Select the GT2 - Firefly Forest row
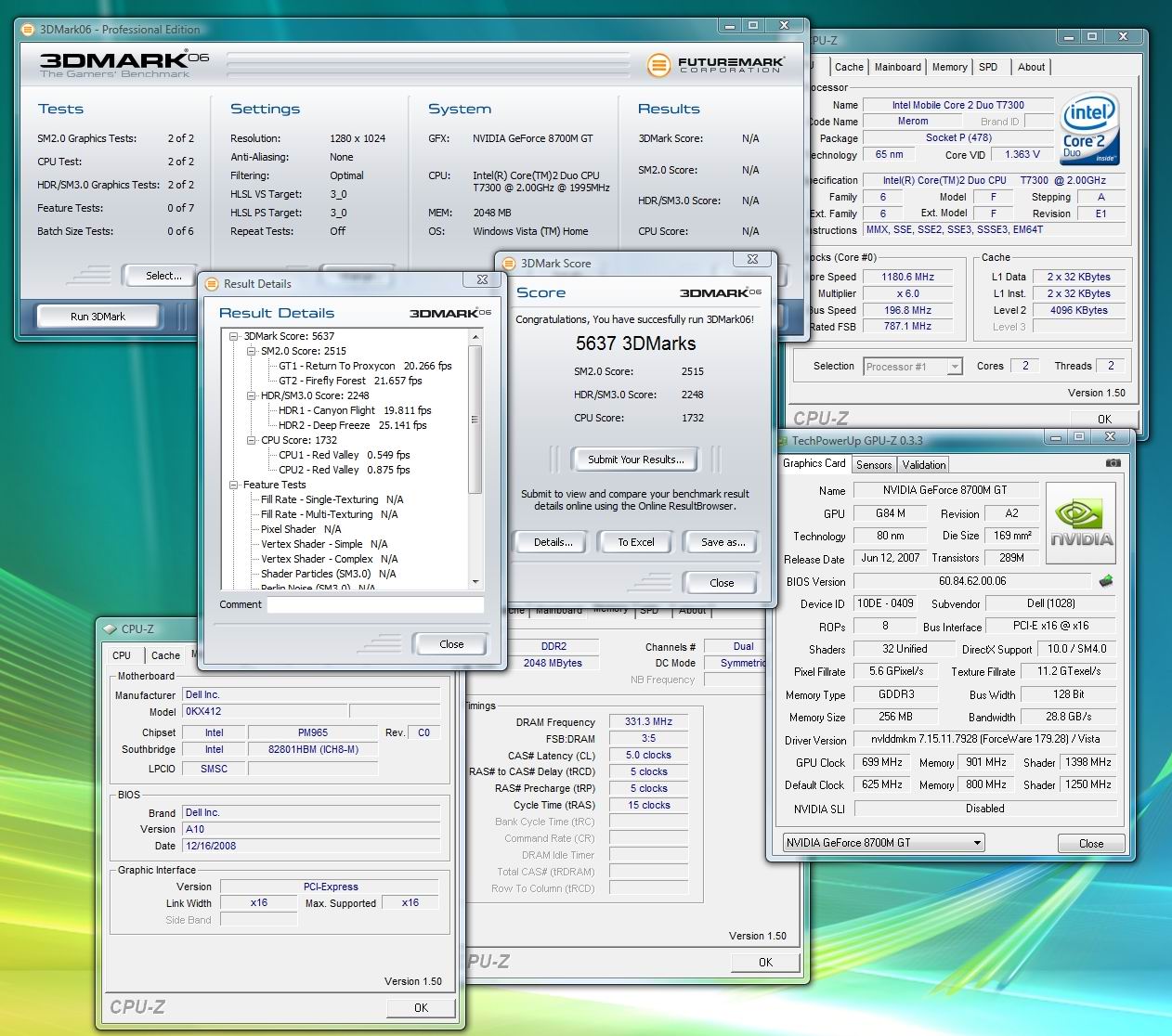 coord(350,381)
